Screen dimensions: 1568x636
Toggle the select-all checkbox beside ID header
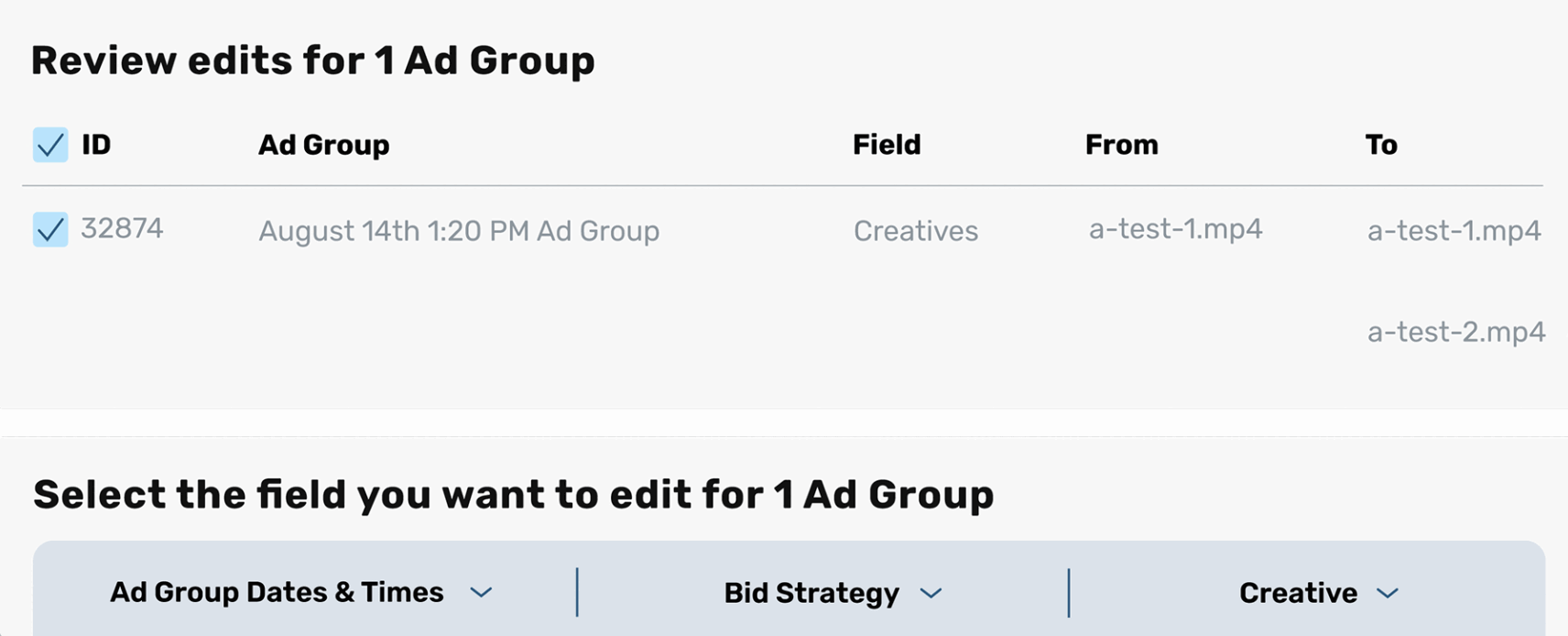(50, 145)
